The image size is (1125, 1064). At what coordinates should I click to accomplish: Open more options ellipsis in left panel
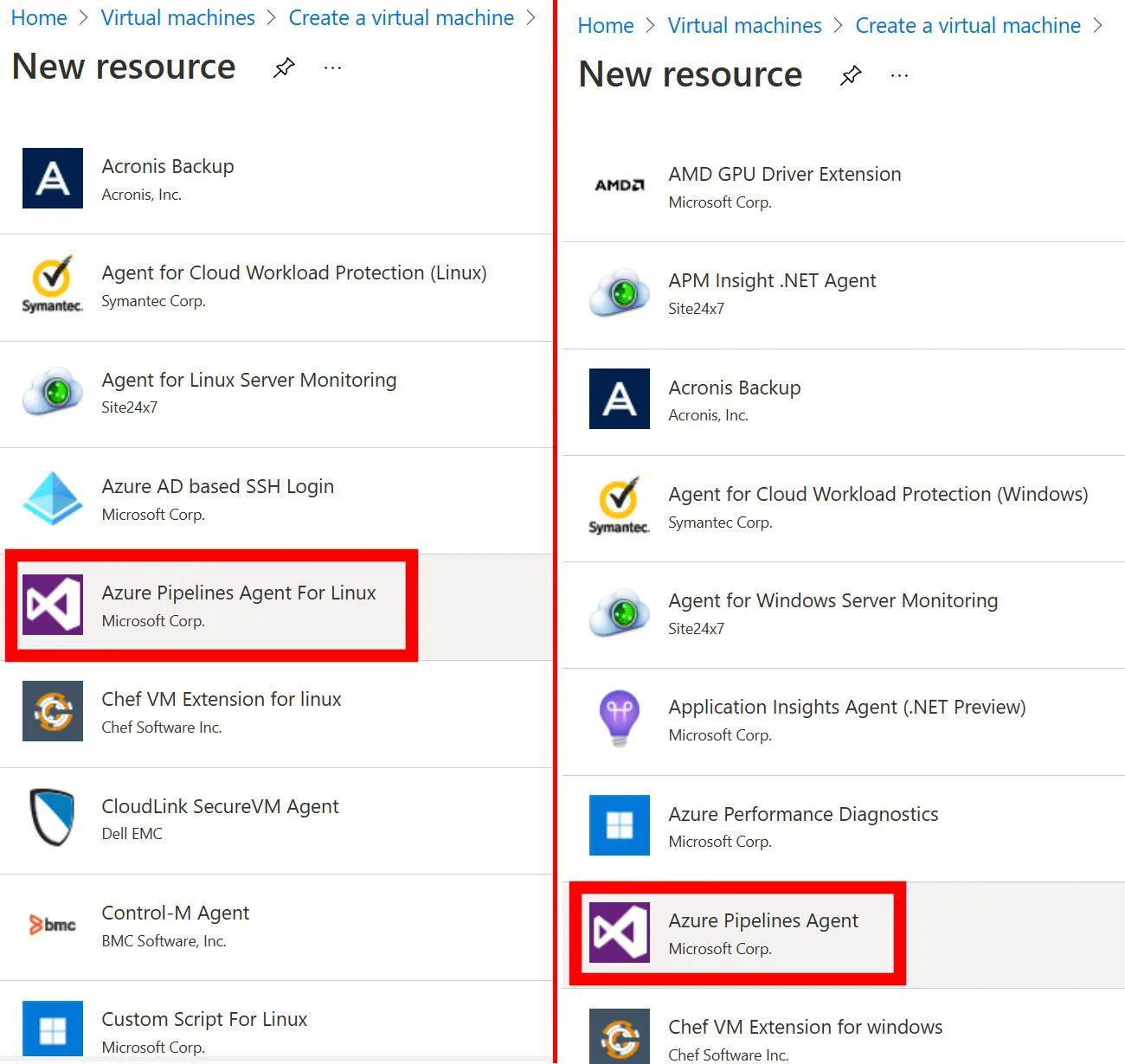click(332, 67)
